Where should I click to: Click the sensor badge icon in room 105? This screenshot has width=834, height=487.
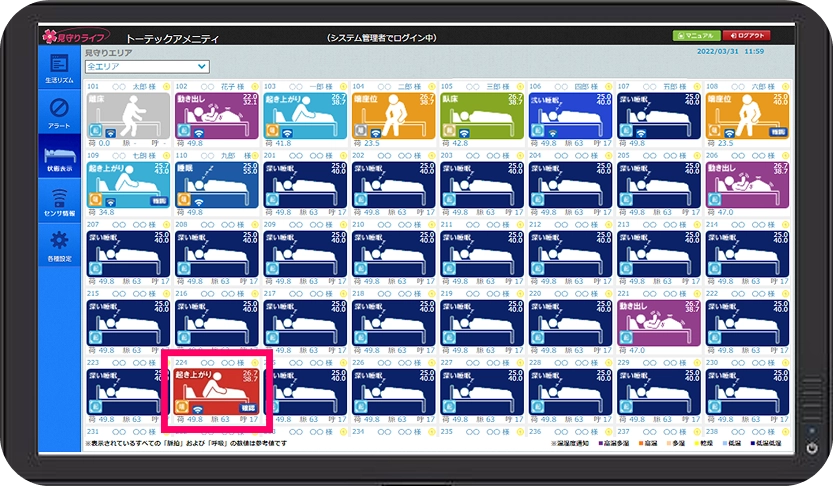[449, 131]
